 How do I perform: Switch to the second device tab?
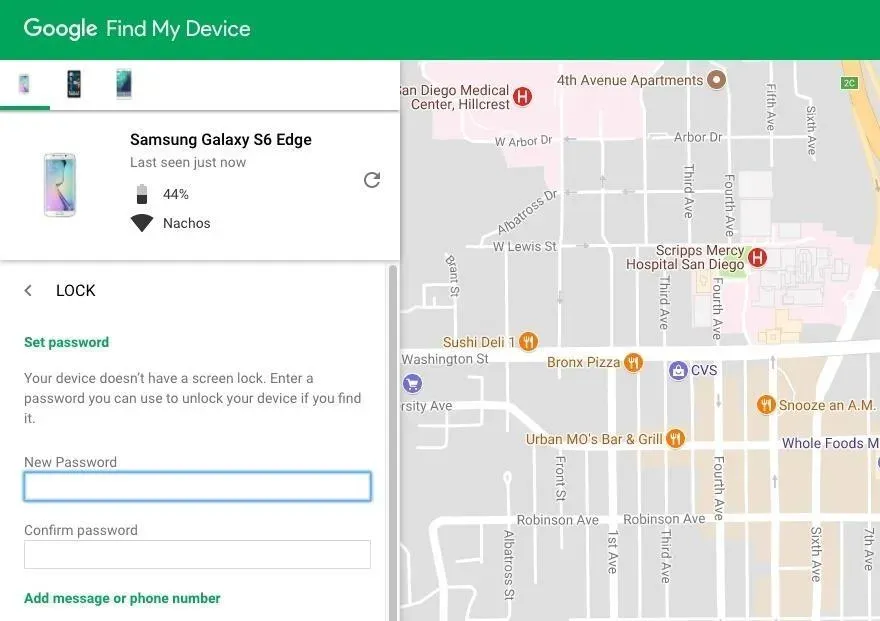click(74, 84)
